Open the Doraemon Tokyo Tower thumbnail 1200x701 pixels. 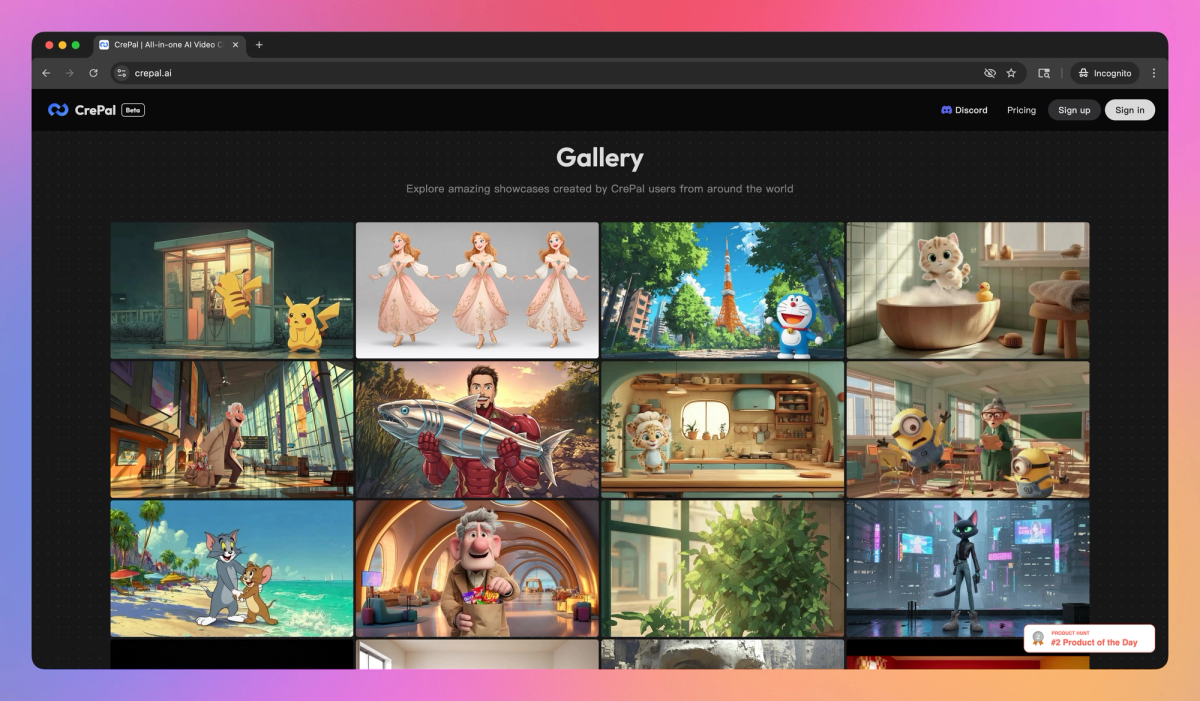pos(723,290)
